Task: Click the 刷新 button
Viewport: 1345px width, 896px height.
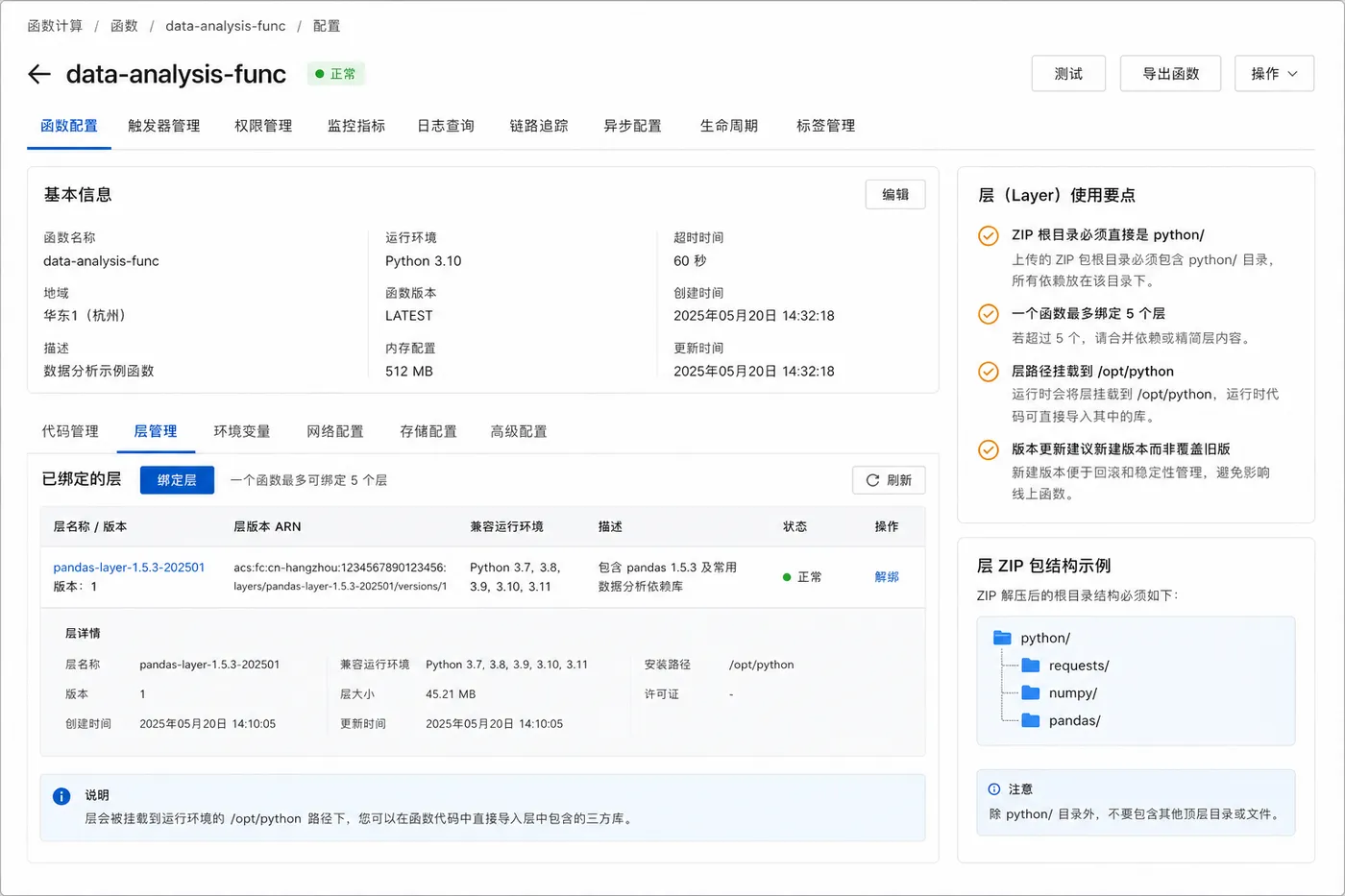Action: pos(889,480)
